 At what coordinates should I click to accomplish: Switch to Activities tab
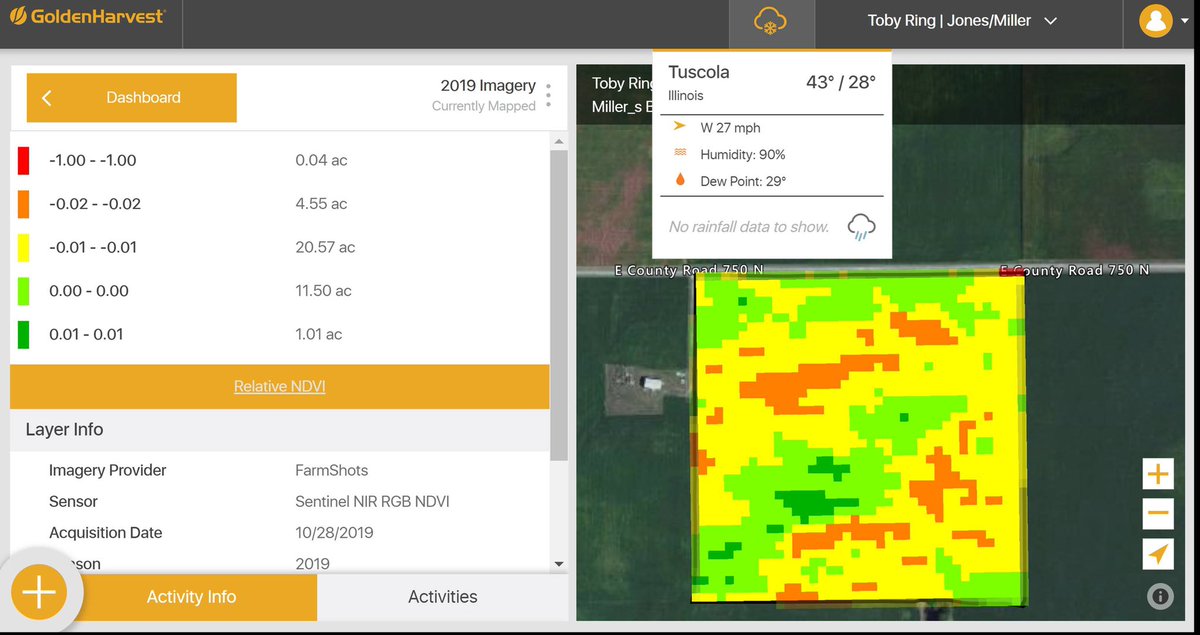click(443, 597)
